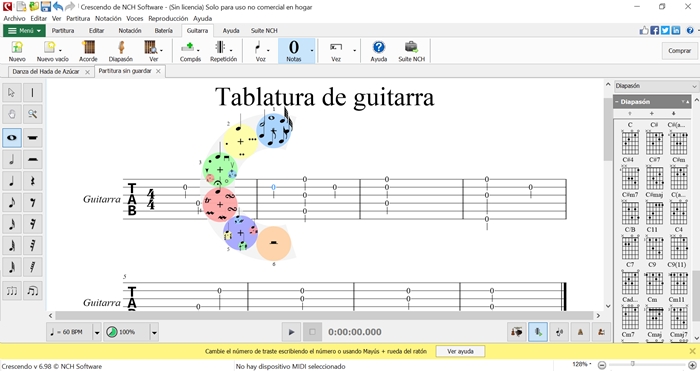
Task: Open the 60 BPM tempo dropdown arrow
Action: [96, 332]
